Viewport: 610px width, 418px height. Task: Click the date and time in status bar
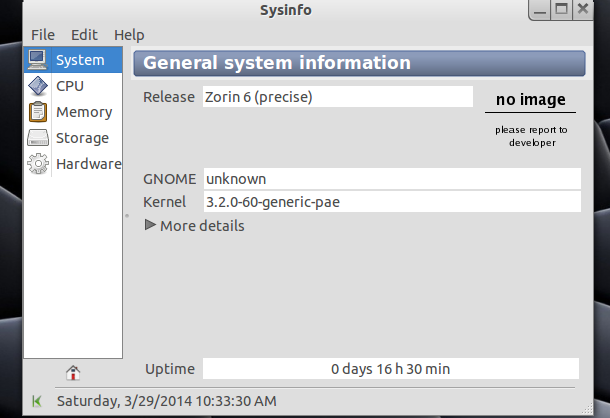pyautogui.click(x=166, y=401)
